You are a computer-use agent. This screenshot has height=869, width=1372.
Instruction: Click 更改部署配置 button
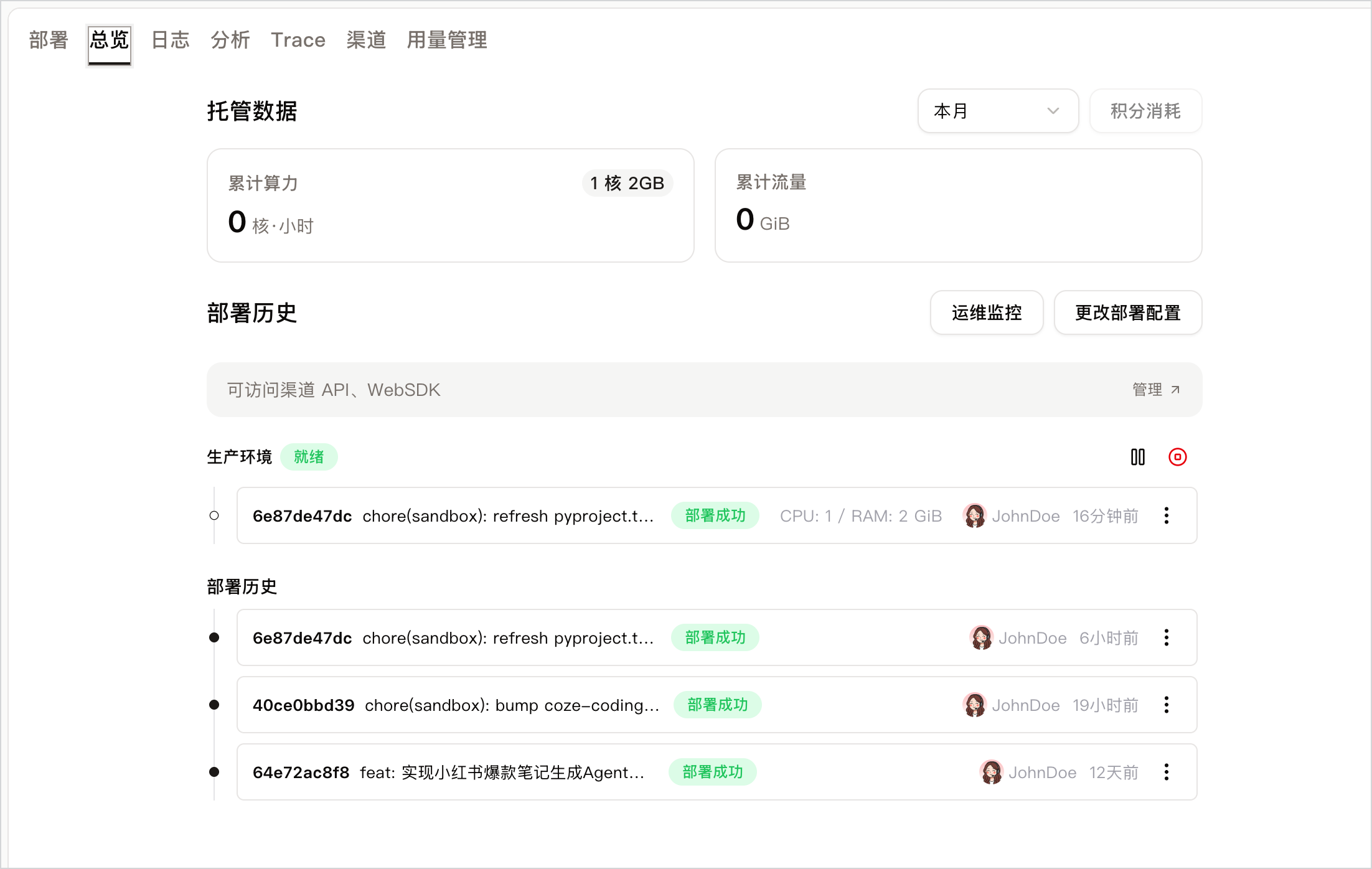tap(1127, 312)
